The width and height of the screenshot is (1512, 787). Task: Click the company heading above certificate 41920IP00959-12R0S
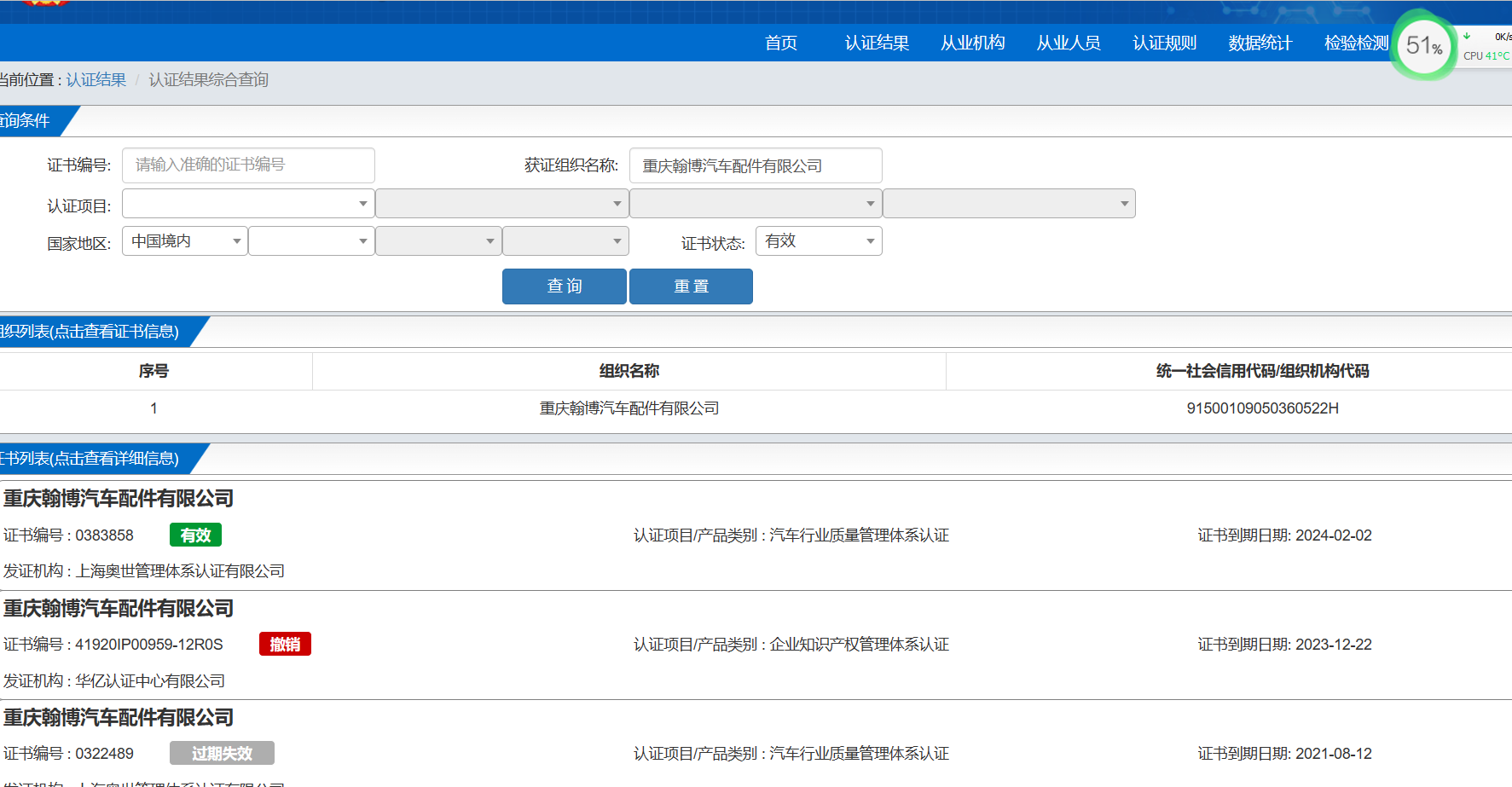[119, 608]
